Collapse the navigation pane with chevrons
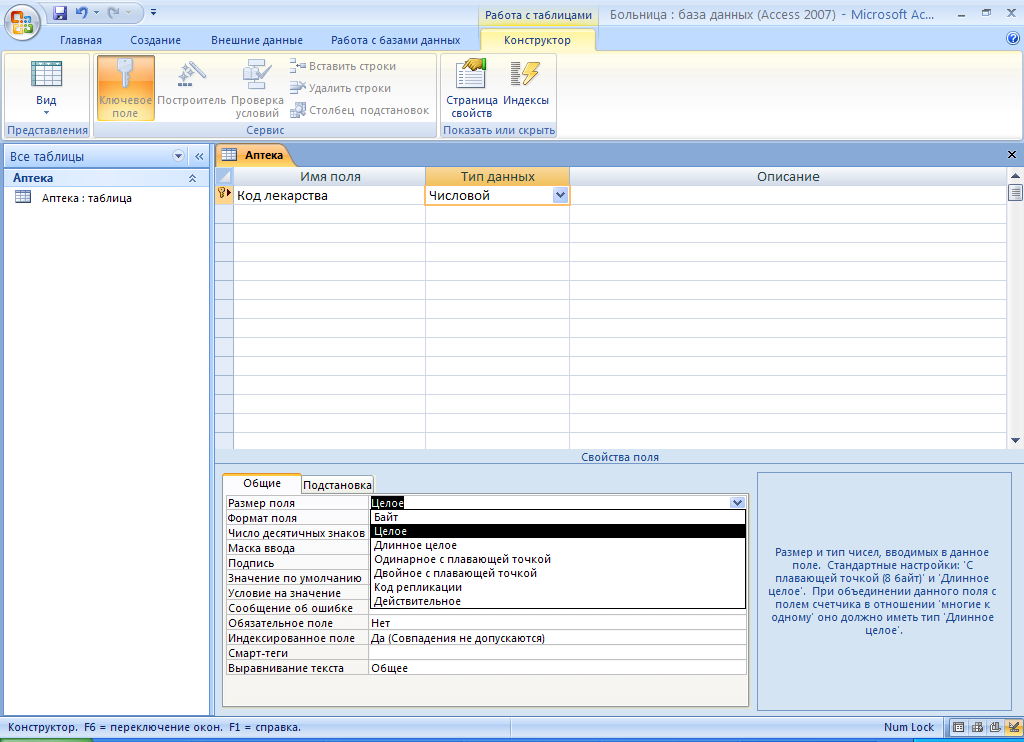Screen dimensions: 1024x742 click(199, 156)
